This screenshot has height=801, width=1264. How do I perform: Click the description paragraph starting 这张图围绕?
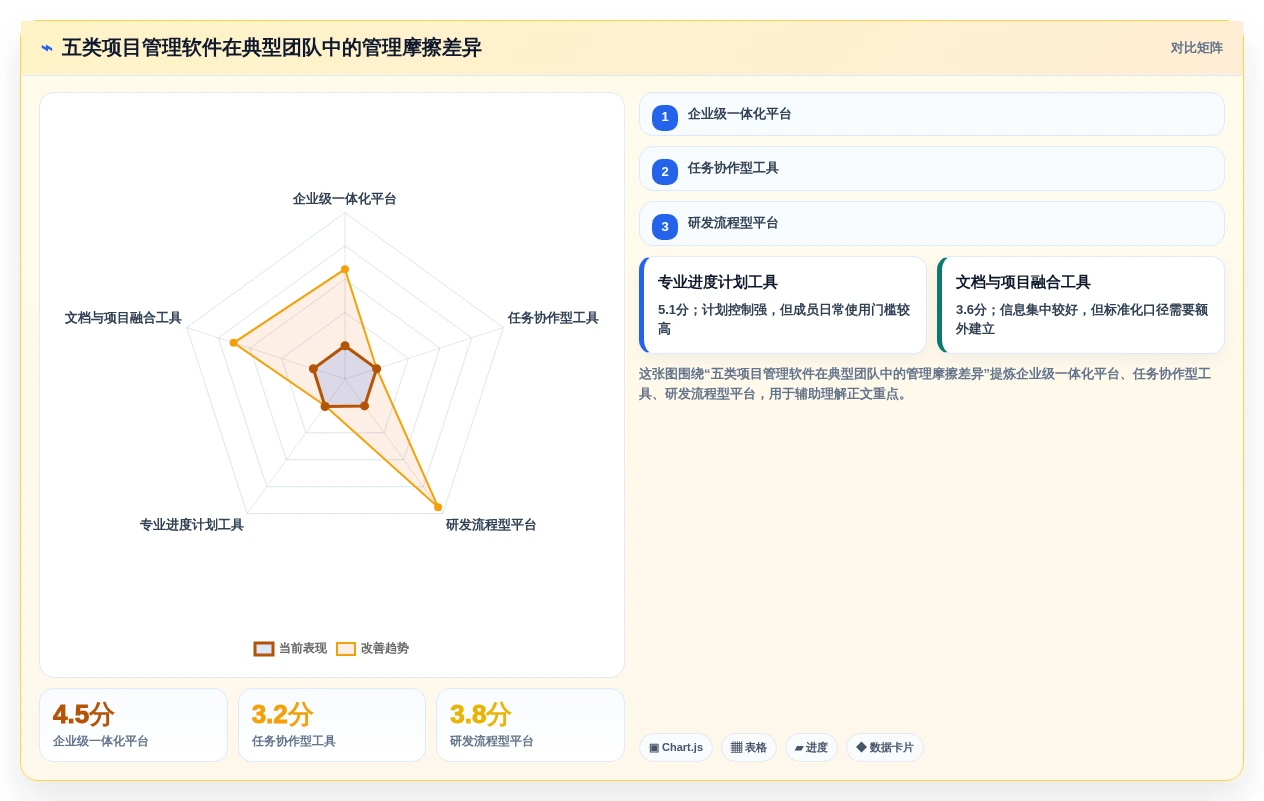click(x=925, y=384)
